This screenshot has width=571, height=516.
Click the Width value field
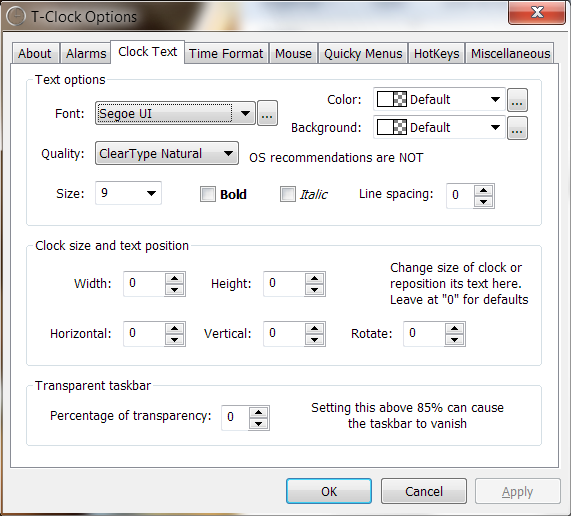[144, 283]
